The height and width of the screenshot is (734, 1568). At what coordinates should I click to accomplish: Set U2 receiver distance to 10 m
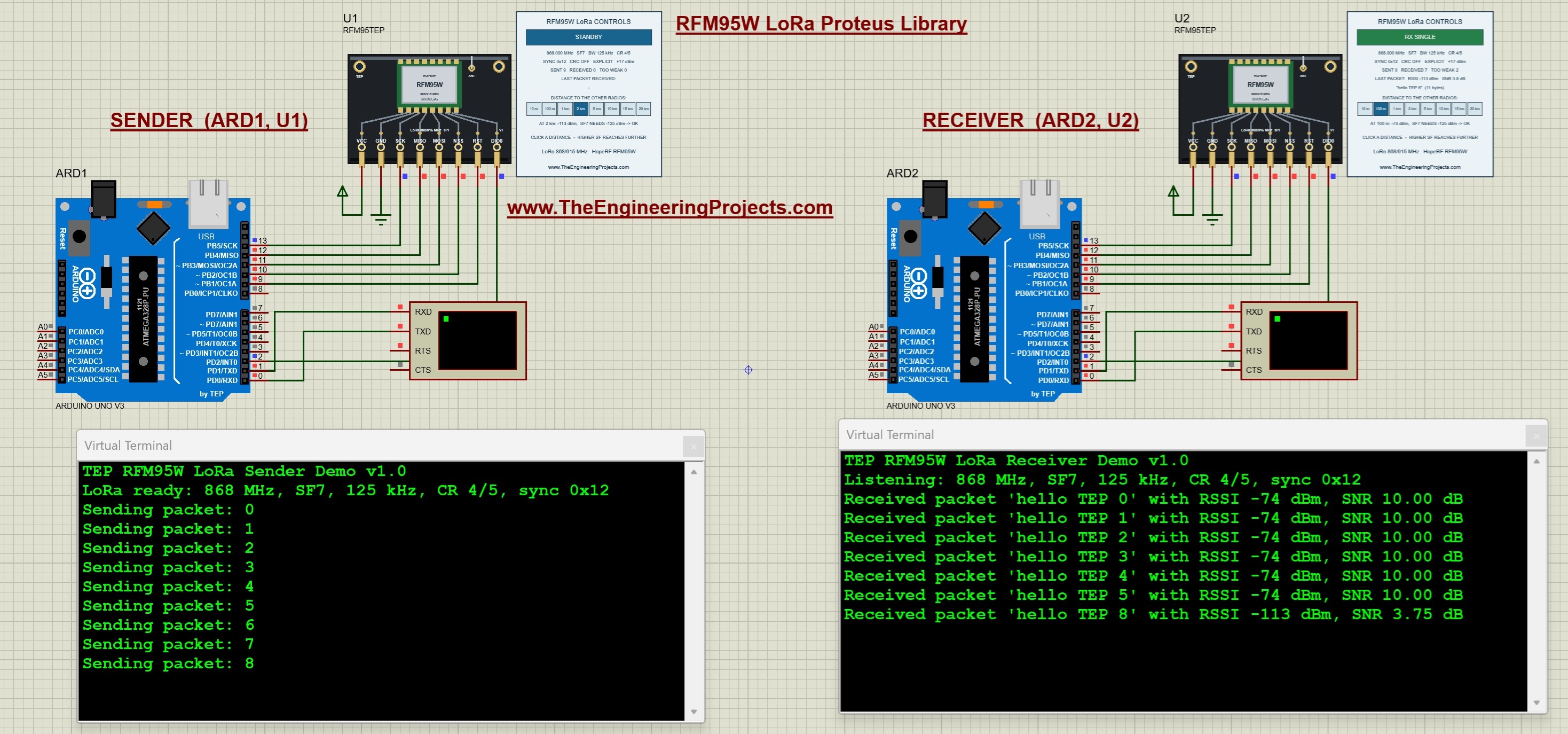point(1365,109)
